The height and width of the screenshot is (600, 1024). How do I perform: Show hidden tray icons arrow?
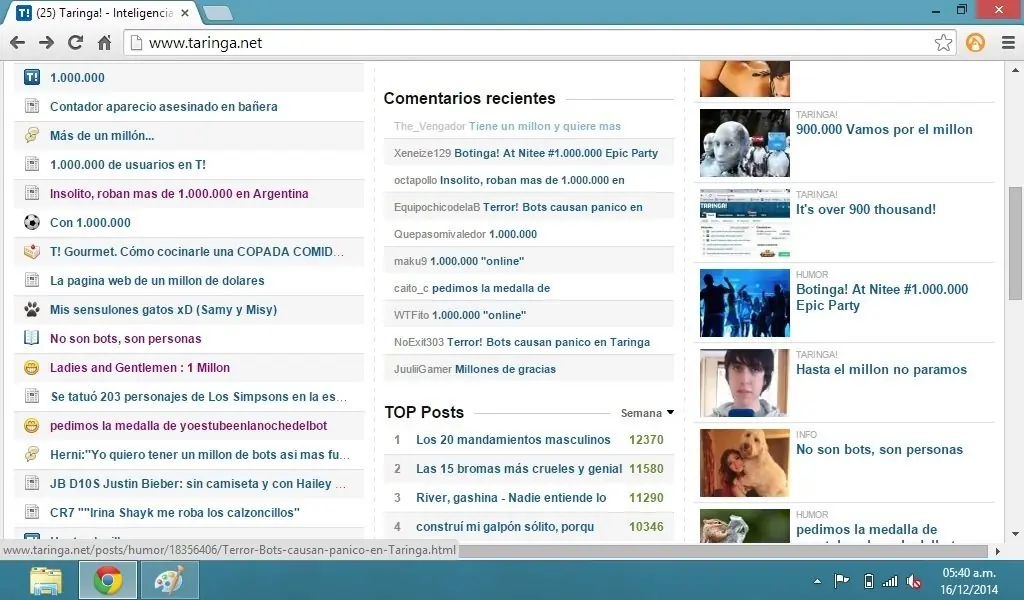tap(817, 580)
